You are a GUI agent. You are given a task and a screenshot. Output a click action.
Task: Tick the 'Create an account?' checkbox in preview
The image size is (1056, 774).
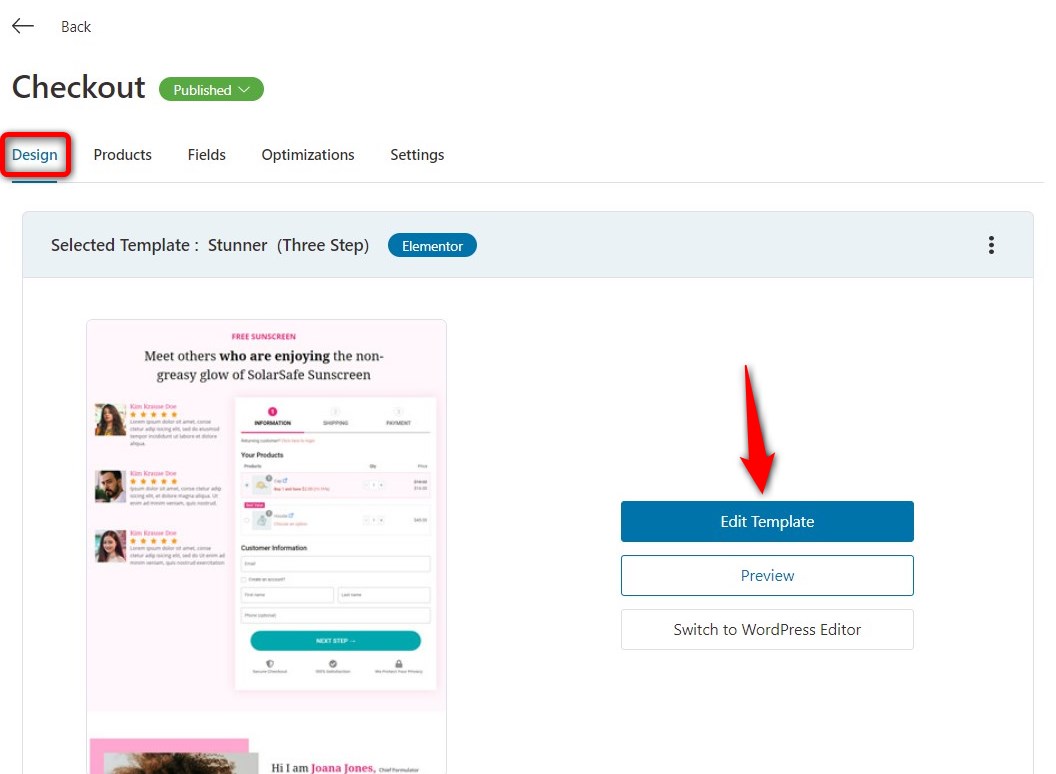point(243,580)
